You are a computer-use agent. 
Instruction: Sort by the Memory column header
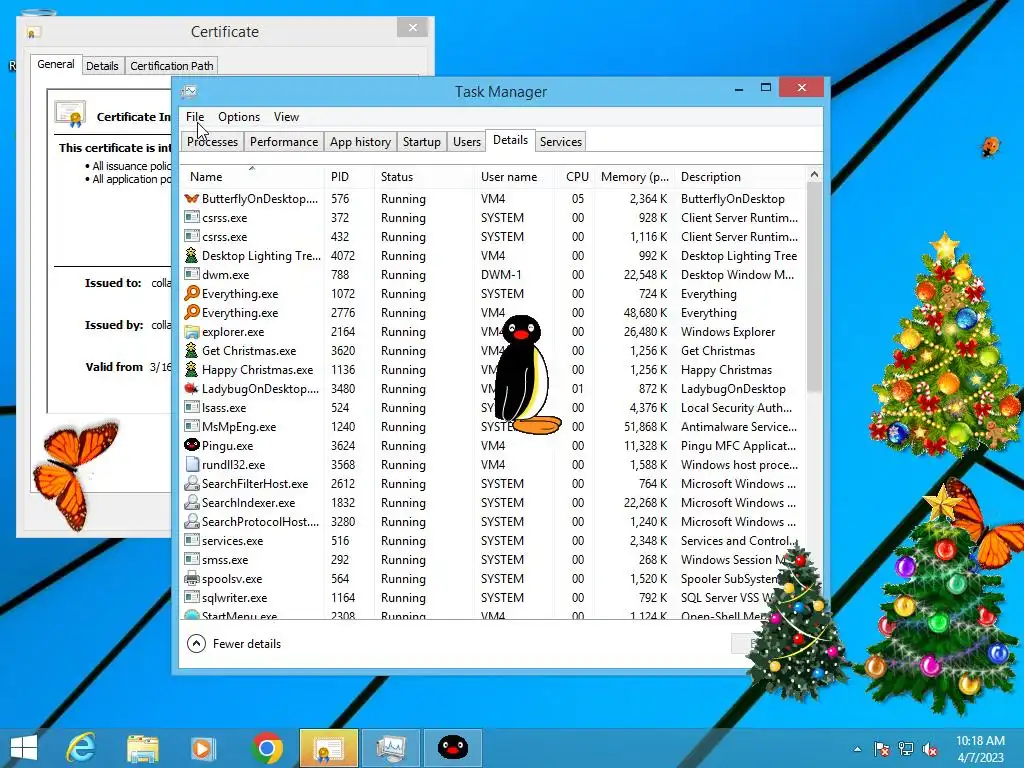click(634, 176)
